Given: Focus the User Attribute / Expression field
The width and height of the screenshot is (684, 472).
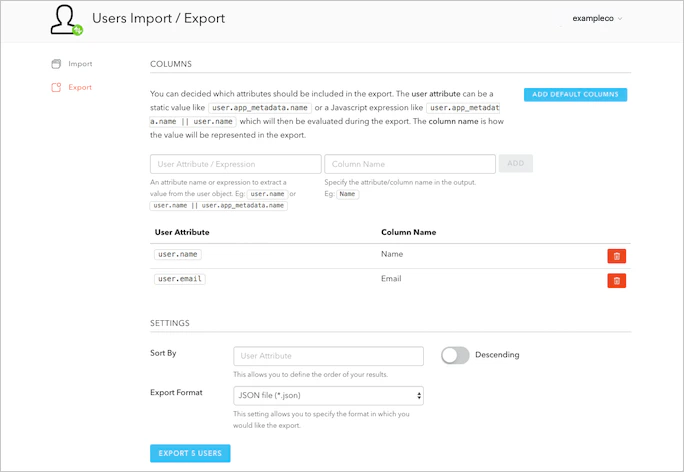Looking at the screenshot, I should click(x=236, y=164).
